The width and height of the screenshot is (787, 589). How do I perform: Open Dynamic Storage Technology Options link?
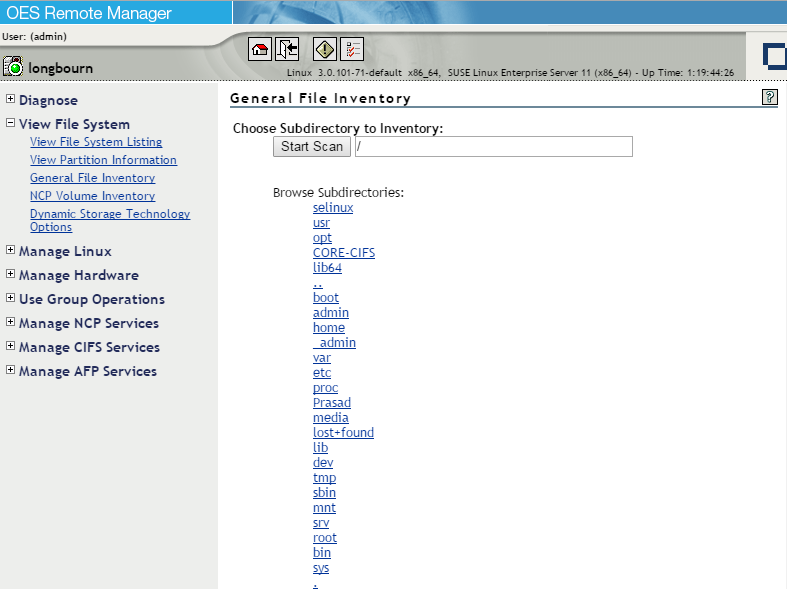coord(110,220)
